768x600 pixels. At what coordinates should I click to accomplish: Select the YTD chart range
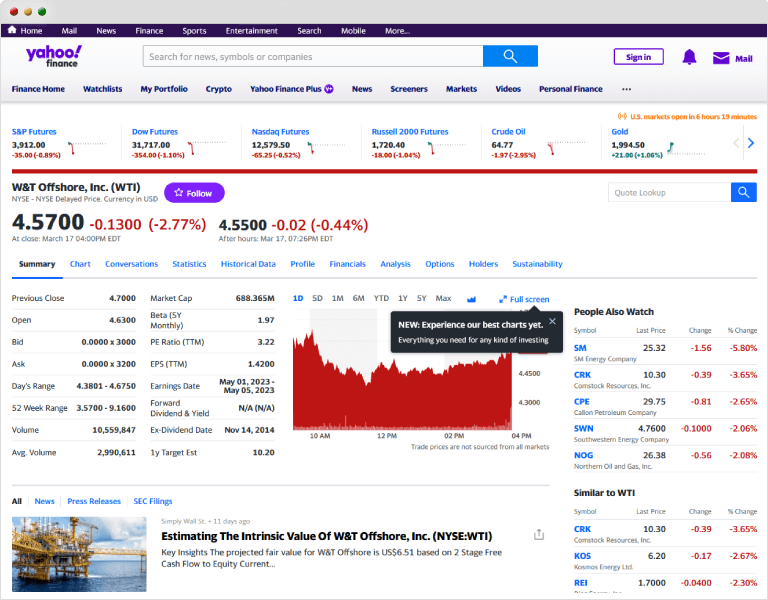tap(381, 298)
